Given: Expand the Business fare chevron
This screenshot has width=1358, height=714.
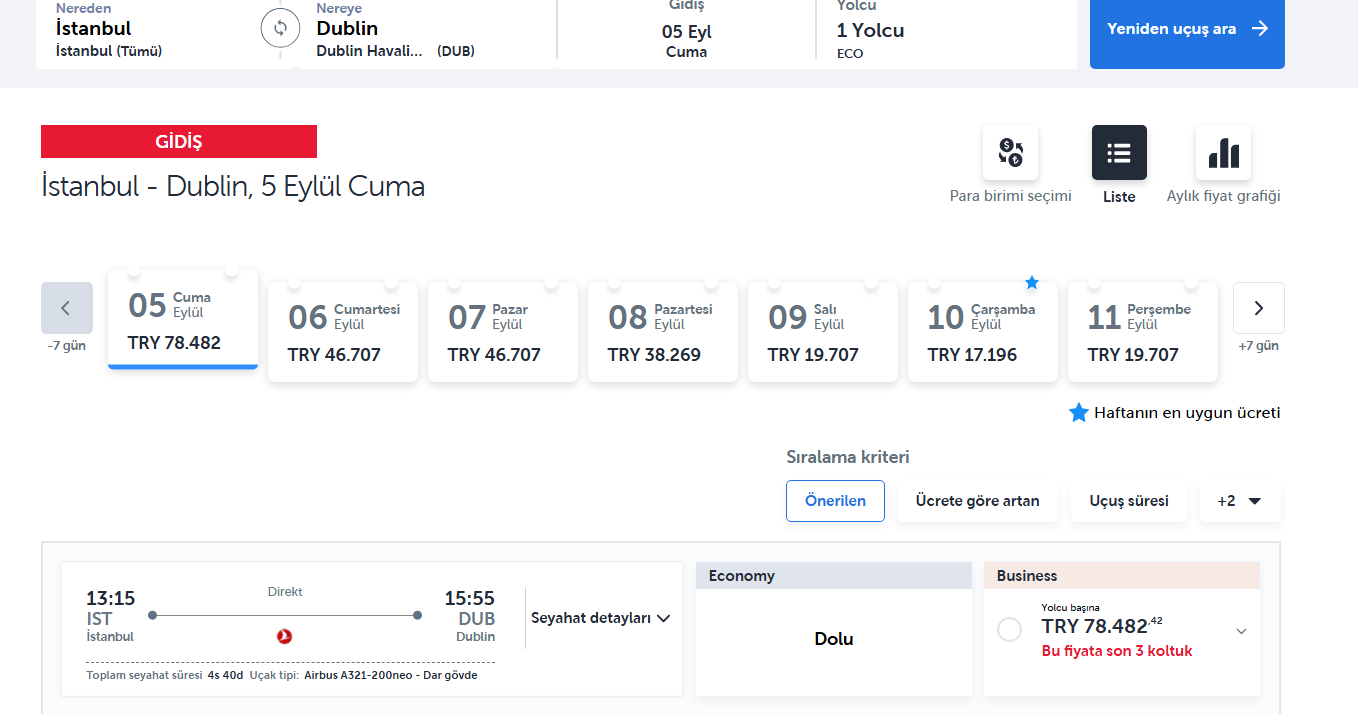Looking at the screenshot, I should [x=1241, y=631].
